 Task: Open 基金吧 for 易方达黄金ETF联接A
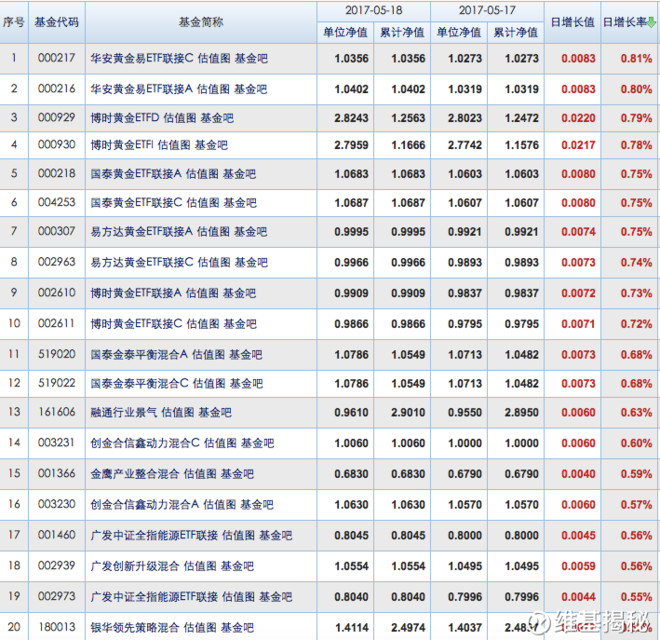(x=250, y=231)
